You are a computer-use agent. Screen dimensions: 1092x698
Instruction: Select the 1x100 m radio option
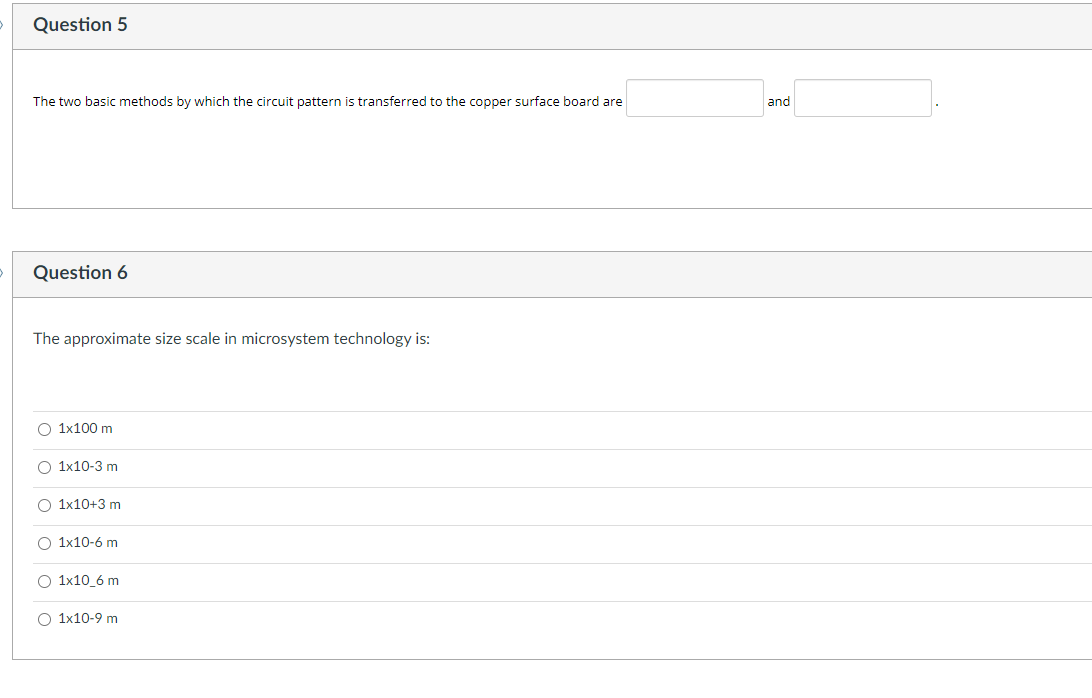[x=45, y=430]
